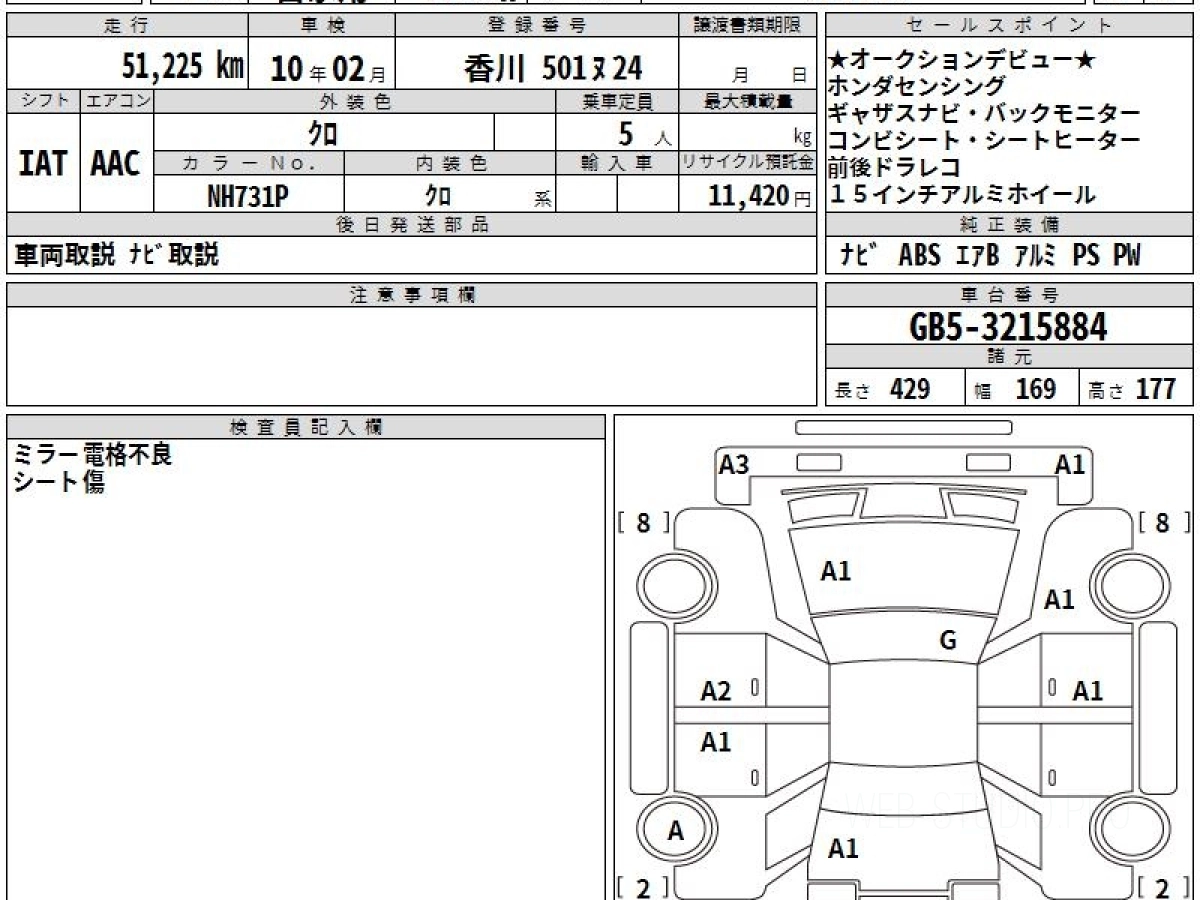Click the A2 damage mark on door
This screenshot has width=1200, height=900.
pyautogui.click(x=716, y=691)
